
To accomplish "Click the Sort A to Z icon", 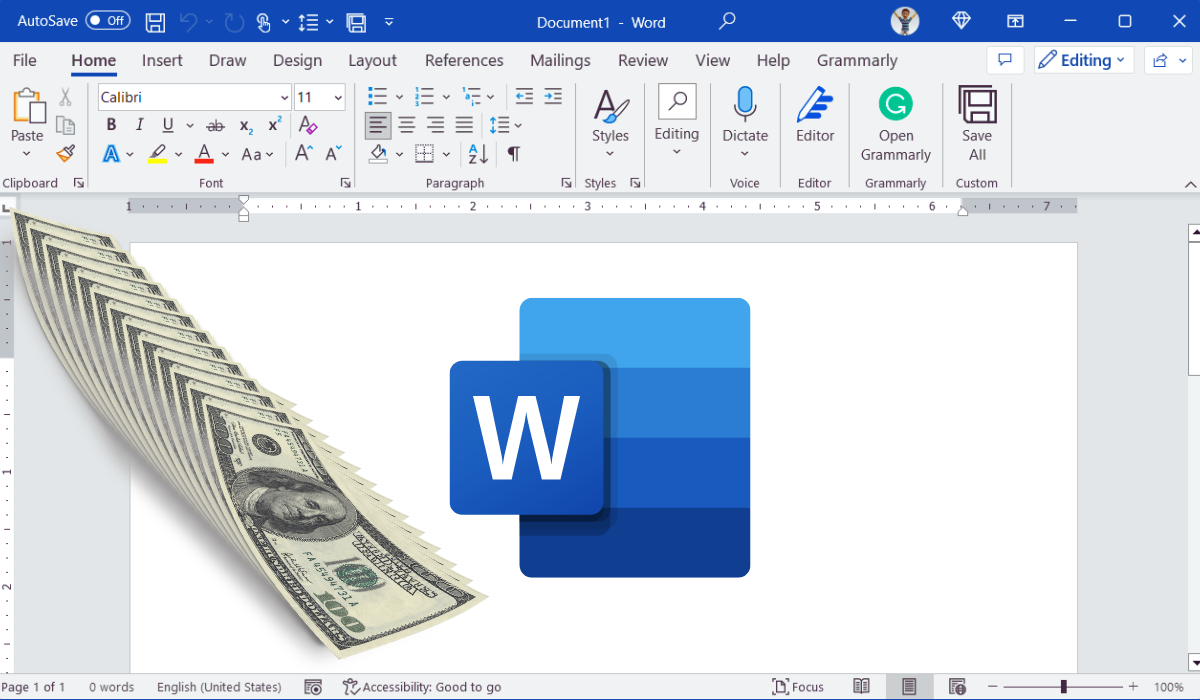I will 478,154.
